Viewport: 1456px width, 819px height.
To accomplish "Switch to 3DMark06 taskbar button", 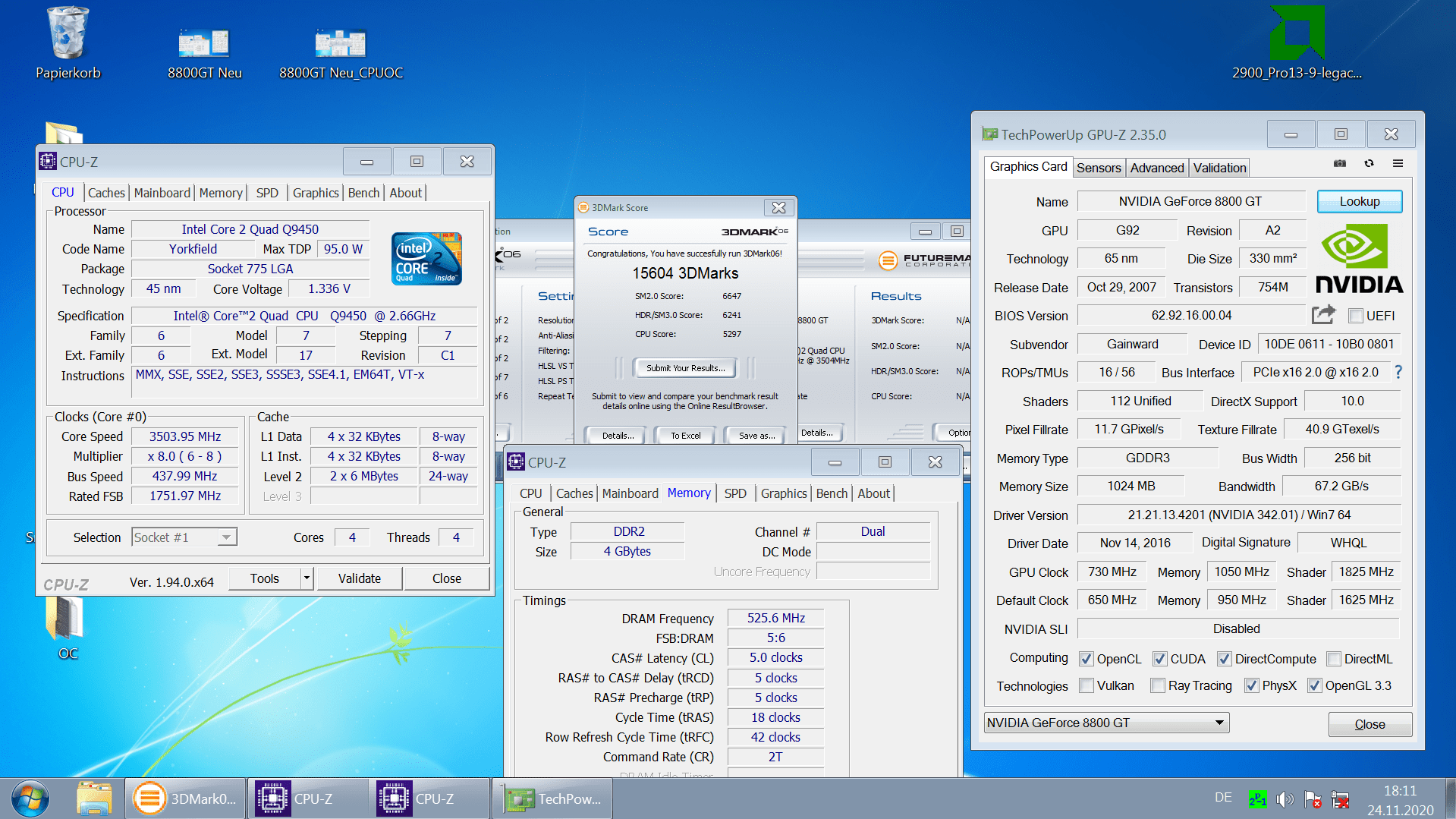I will (x=185, y=799).
